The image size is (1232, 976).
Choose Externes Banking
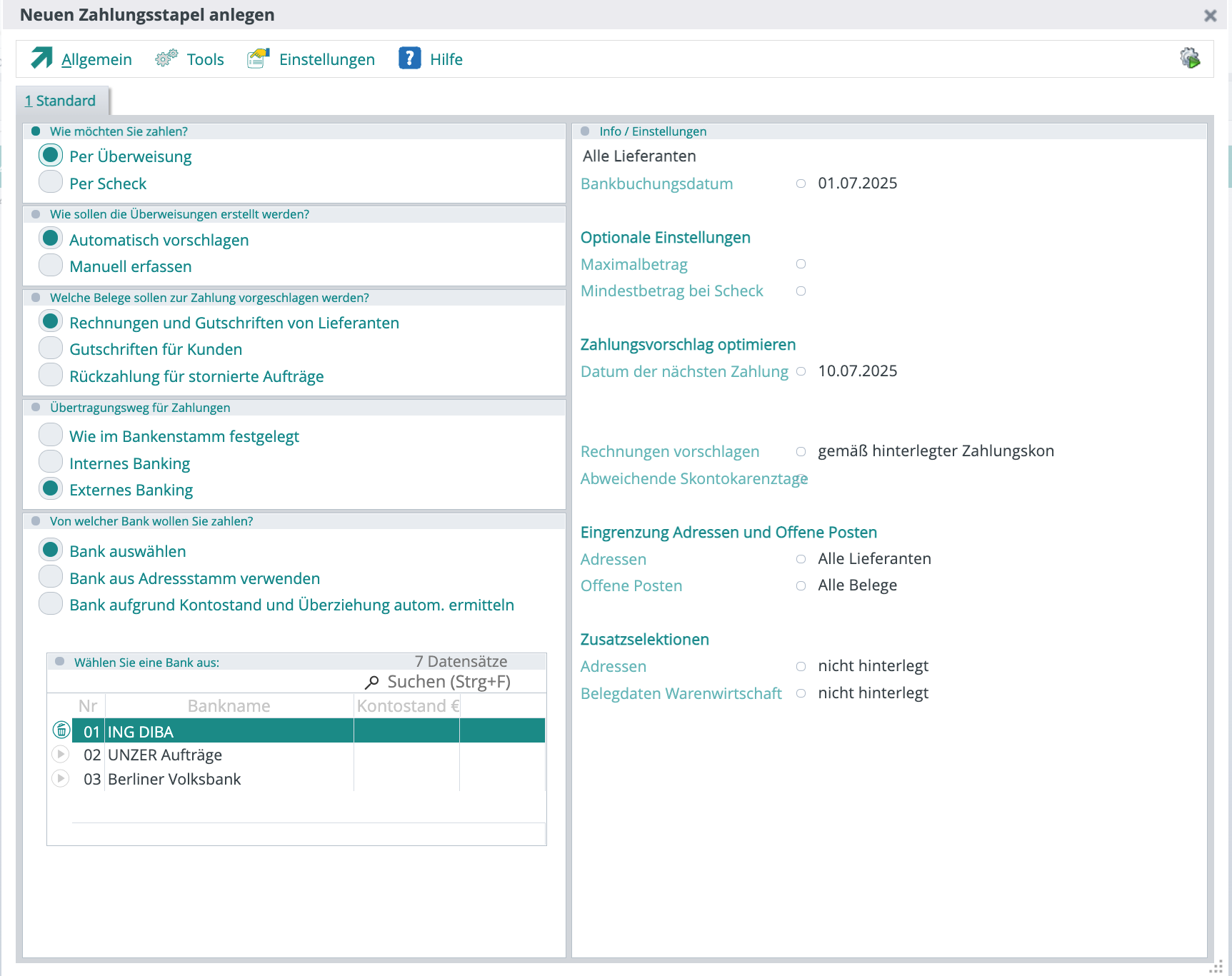coord(51,488)
